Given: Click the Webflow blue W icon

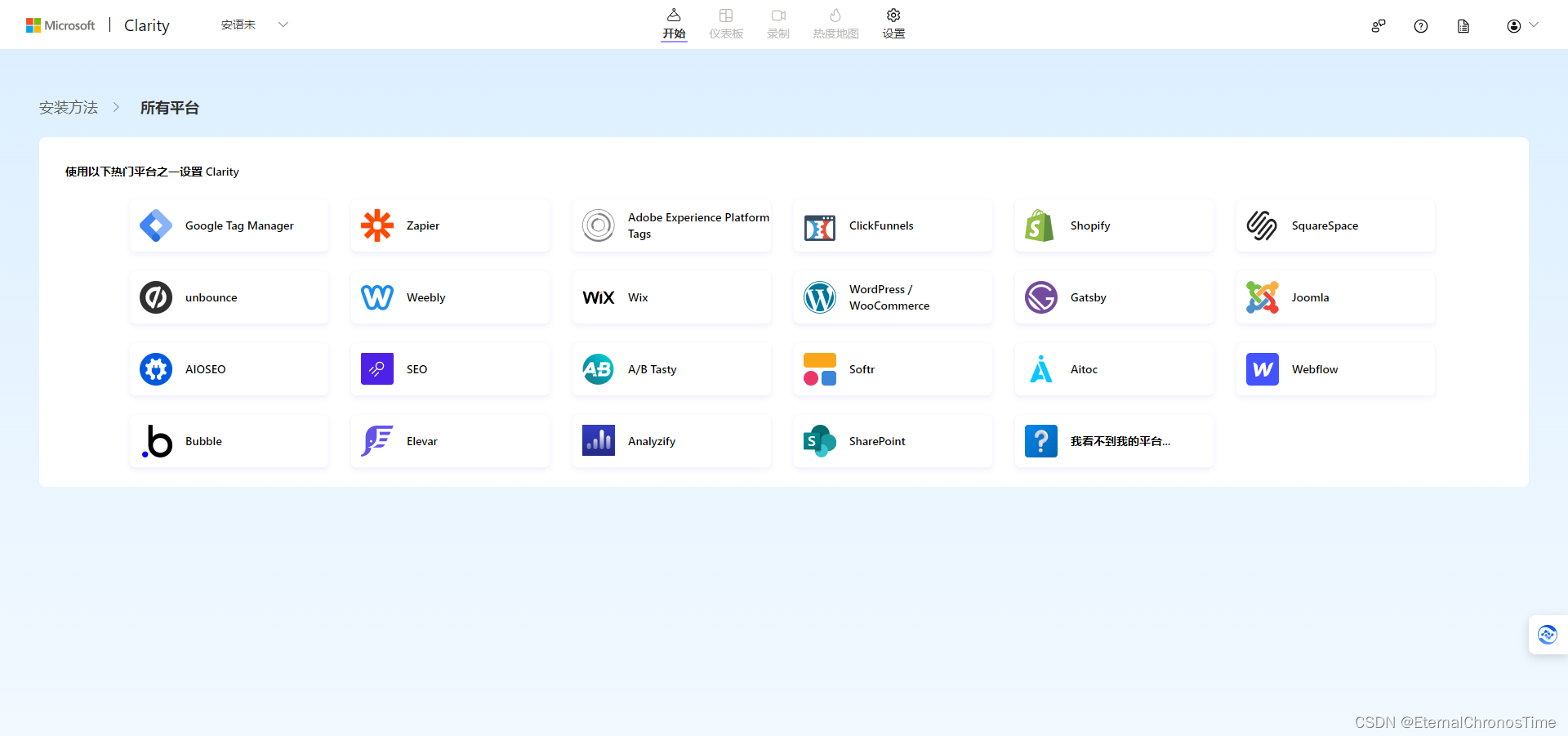Looking at the screenshot, I should pos(1263,369).
